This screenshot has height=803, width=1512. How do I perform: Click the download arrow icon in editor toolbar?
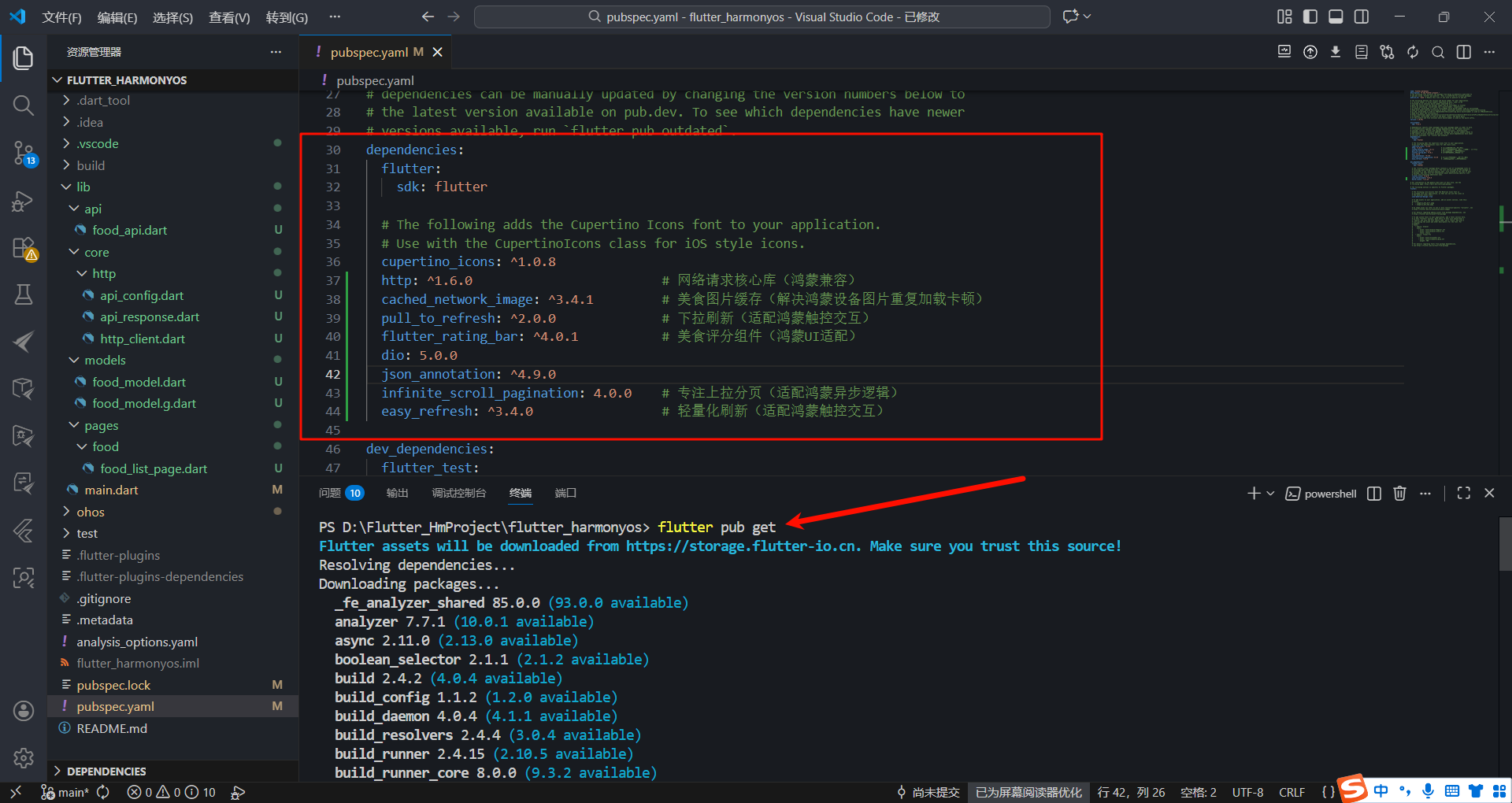[x=1336, y=52]
